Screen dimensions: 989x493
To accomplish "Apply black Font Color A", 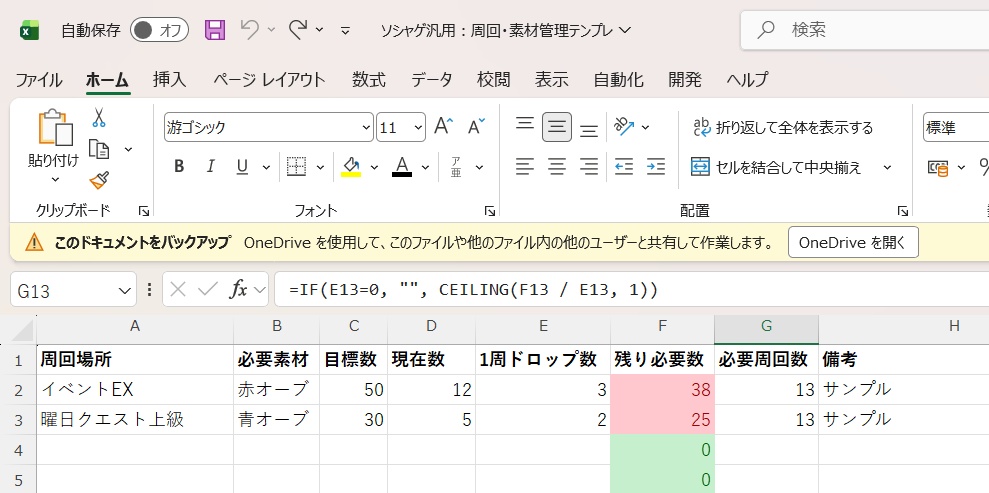I will pos(402,167).
